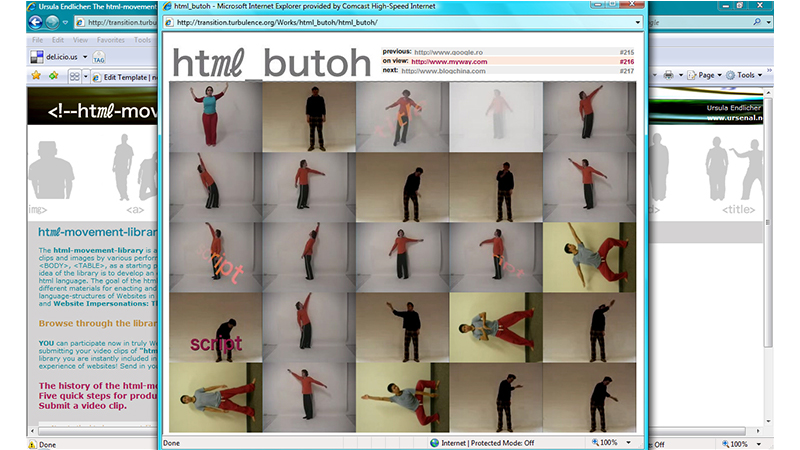Expand command bar overflow chevrons
The width and height of the screenshot is (800, 450).
point(769,71)
